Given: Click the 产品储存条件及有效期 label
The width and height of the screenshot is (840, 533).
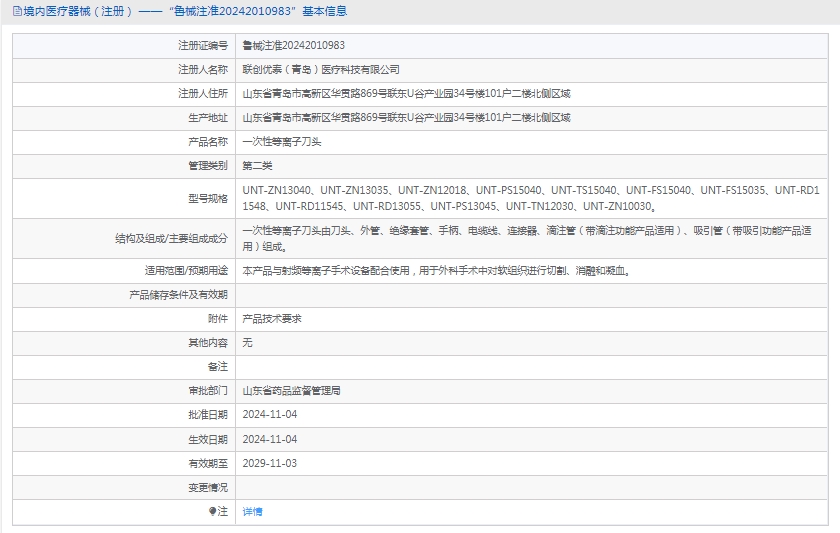Looking at the screenshot, I should tap(179, 295).
